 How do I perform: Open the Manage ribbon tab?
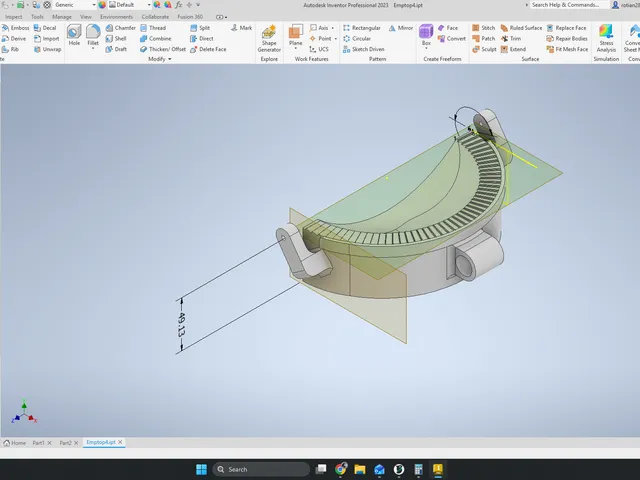click(x=62, y=17)
